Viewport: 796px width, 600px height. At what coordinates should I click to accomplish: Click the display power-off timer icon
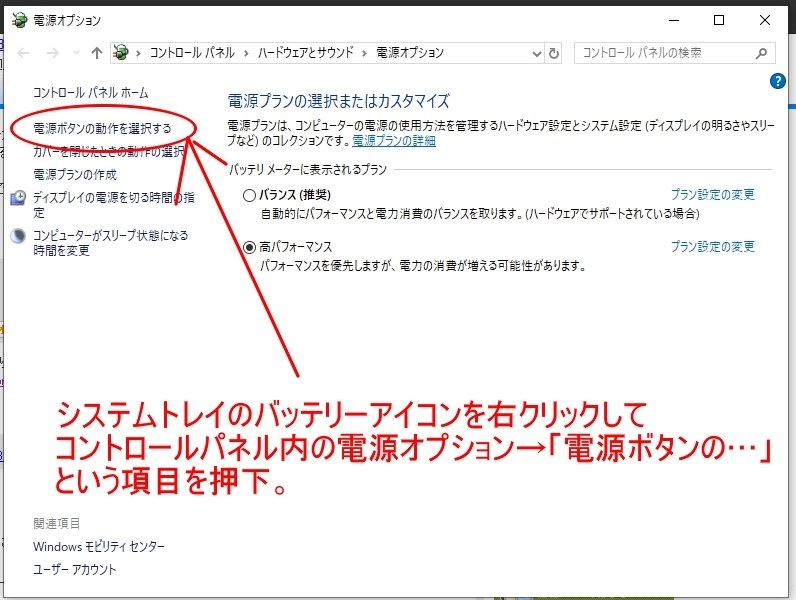[18, 198]
